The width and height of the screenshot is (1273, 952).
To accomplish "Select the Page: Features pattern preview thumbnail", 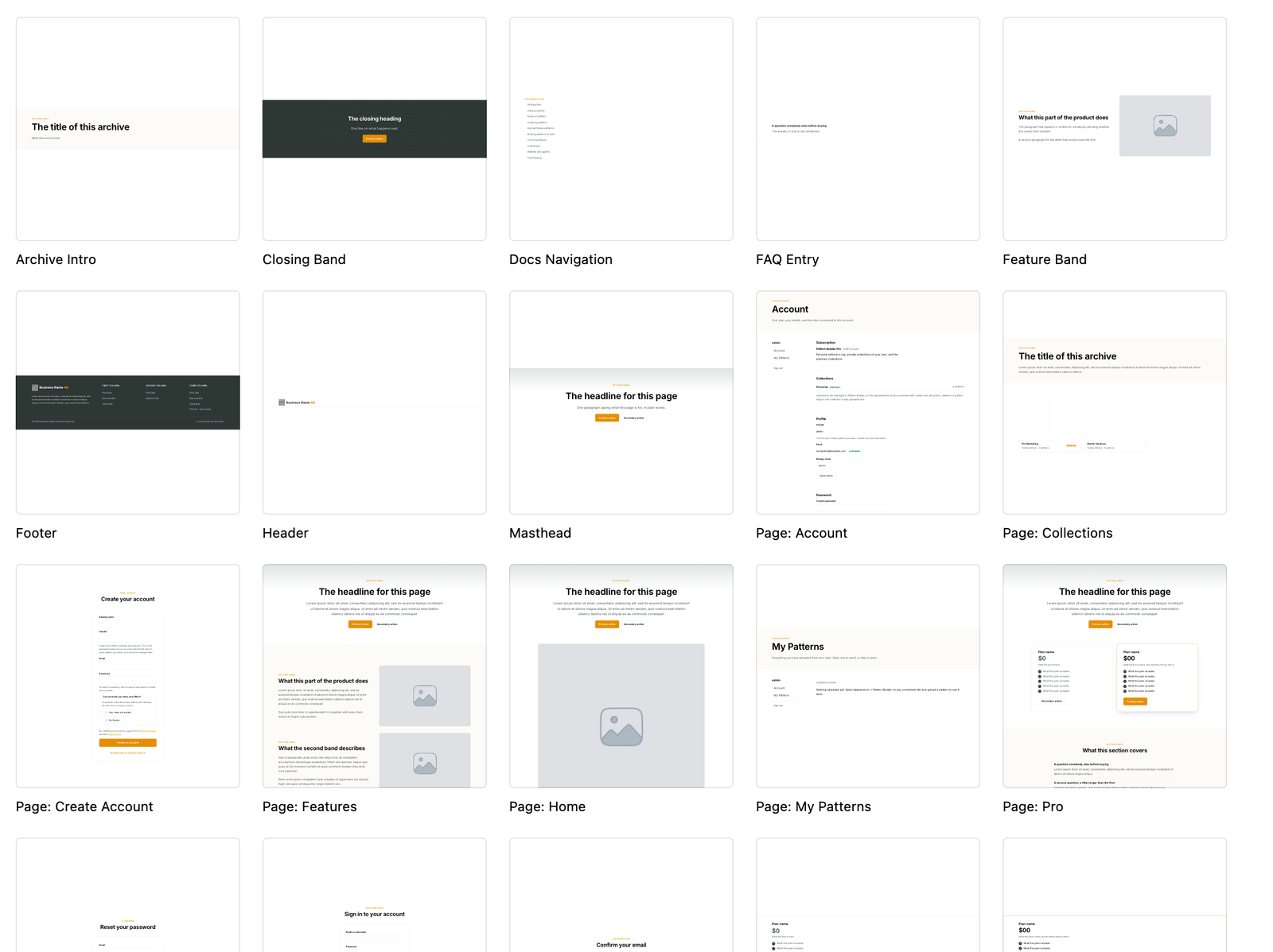I will click(x=374, y=676).
